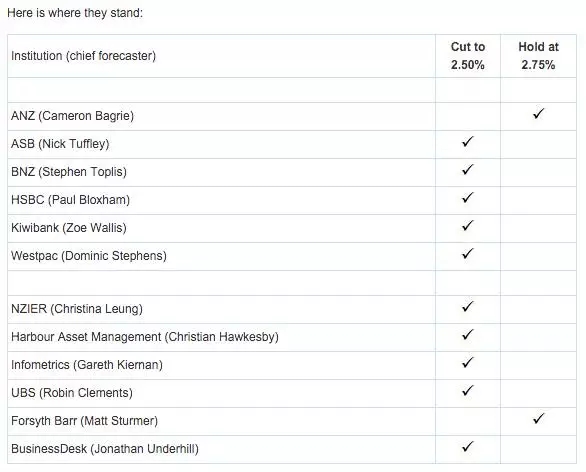
Task: Click the Westpac (Dominic Stephens) text
Action: (89, 256)
